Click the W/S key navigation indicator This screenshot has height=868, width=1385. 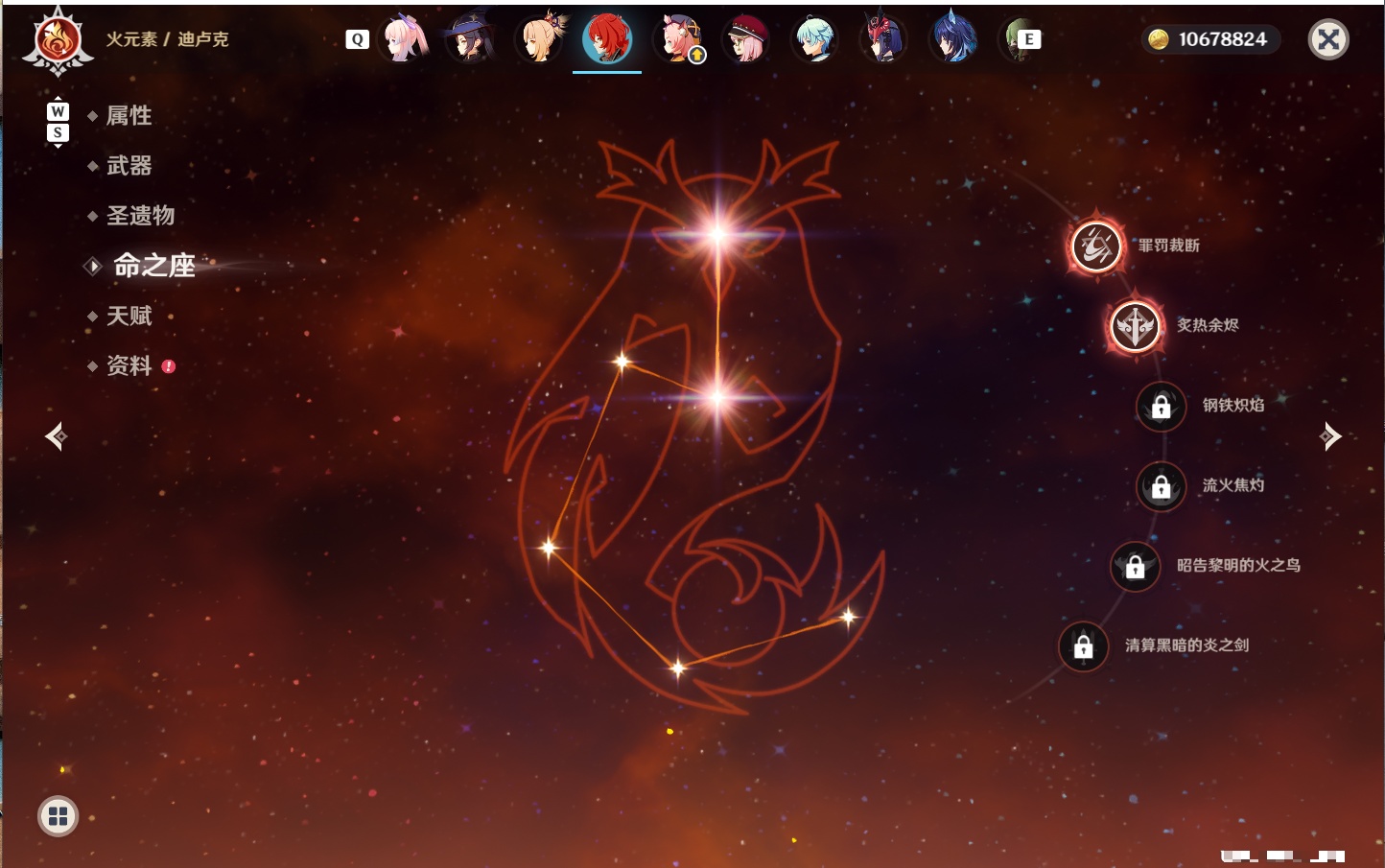tap(58, 123)
